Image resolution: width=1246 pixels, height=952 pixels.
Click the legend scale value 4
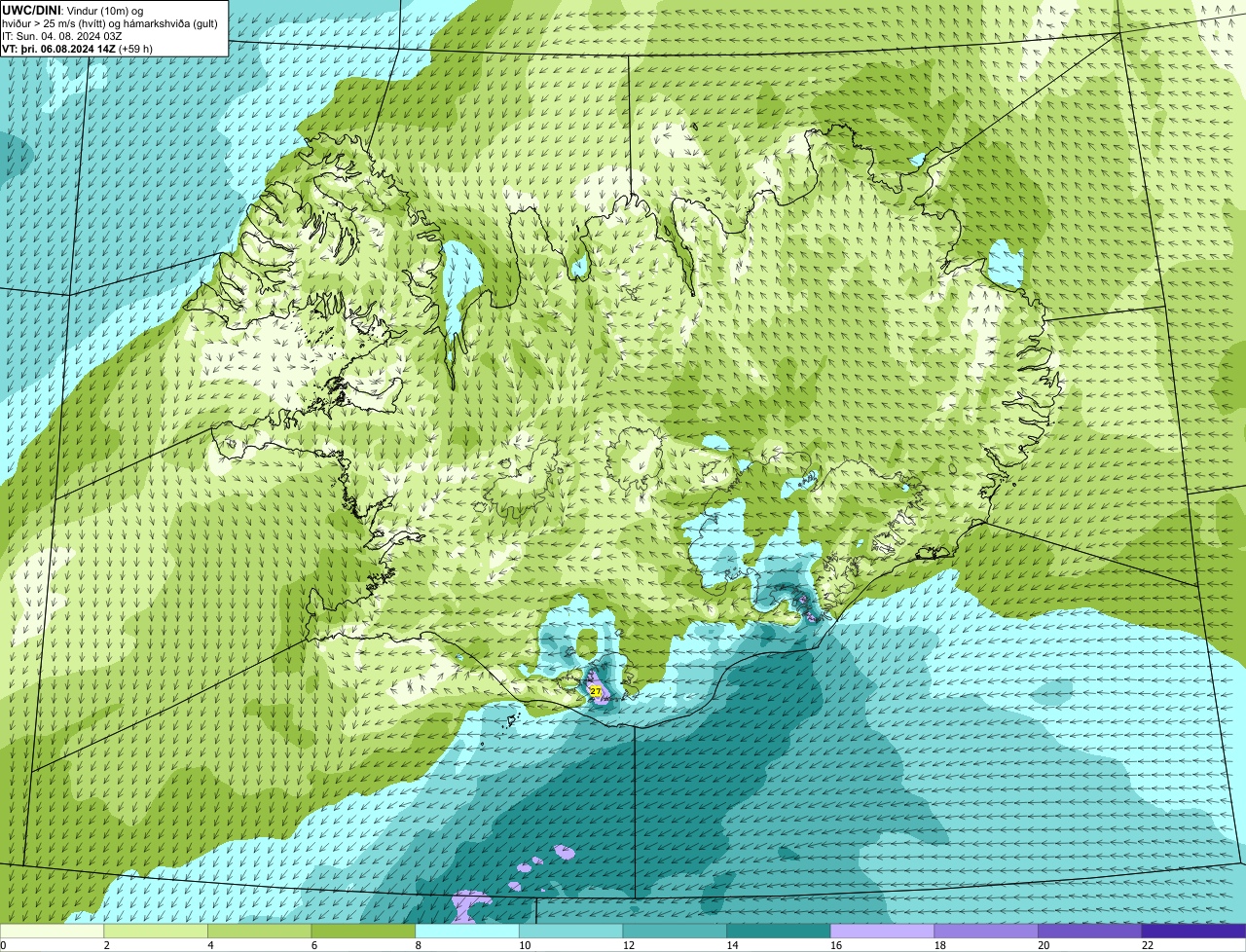pyautogui.click(x=210, y=945)
